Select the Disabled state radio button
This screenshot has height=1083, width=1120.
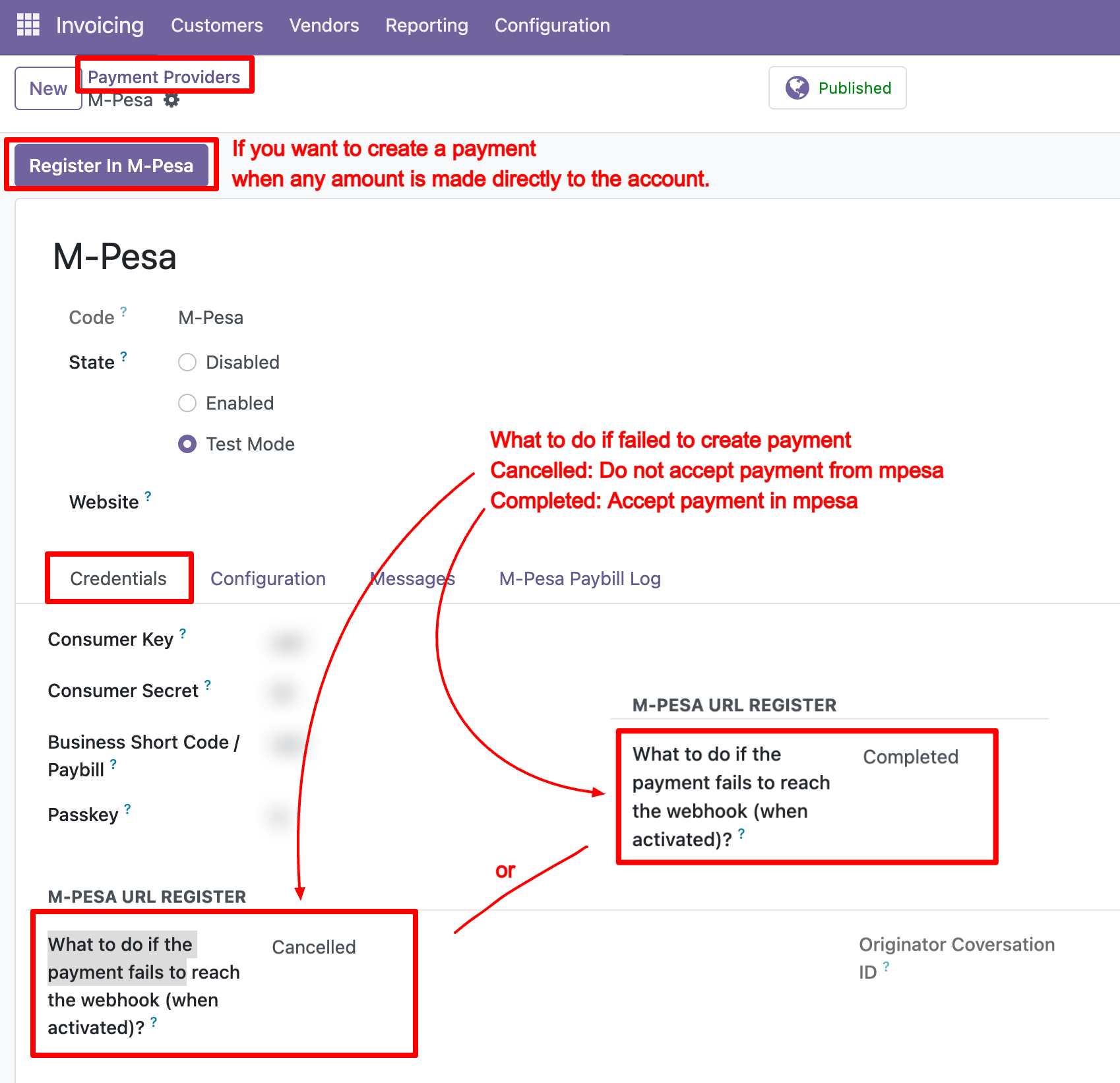click(x=187, y=362)
